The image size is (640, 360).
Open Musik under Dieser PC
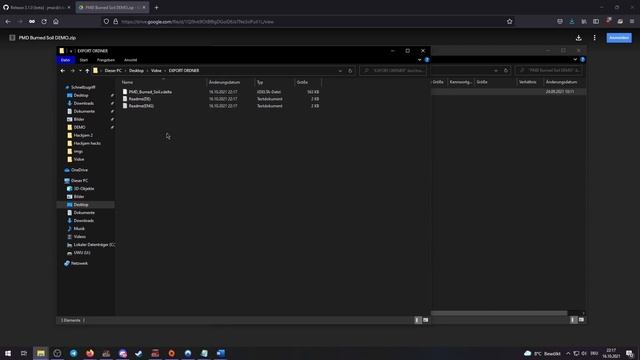point(79,229)
